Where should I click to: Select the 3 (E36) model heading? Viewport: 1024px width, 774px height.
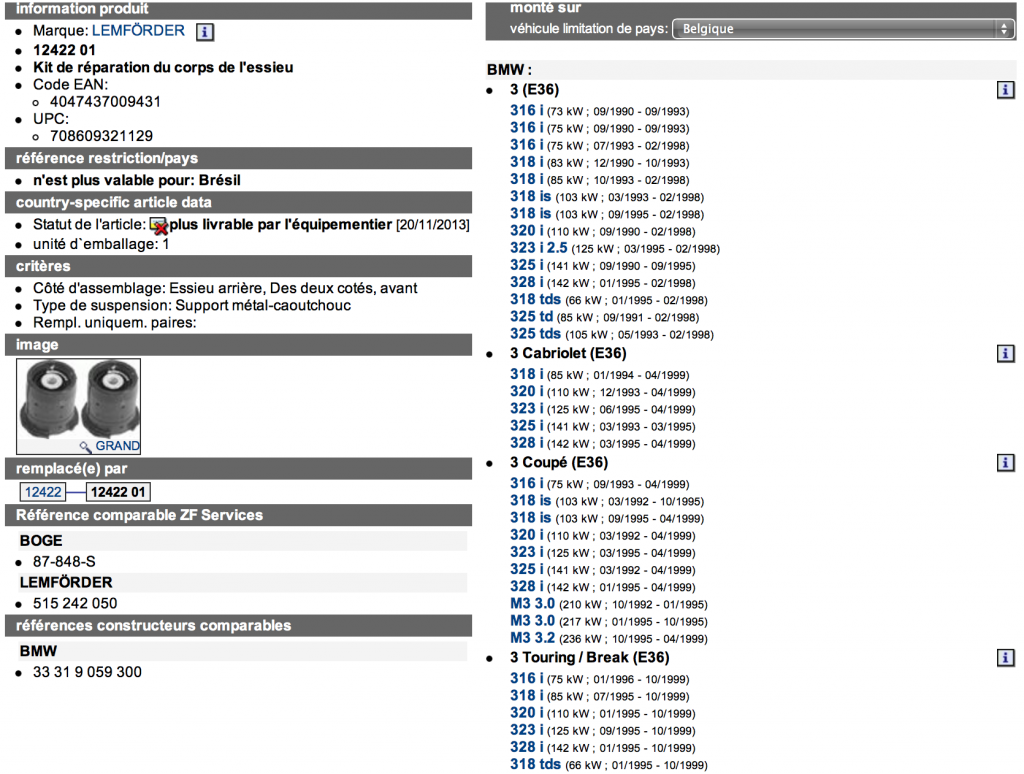535,89
